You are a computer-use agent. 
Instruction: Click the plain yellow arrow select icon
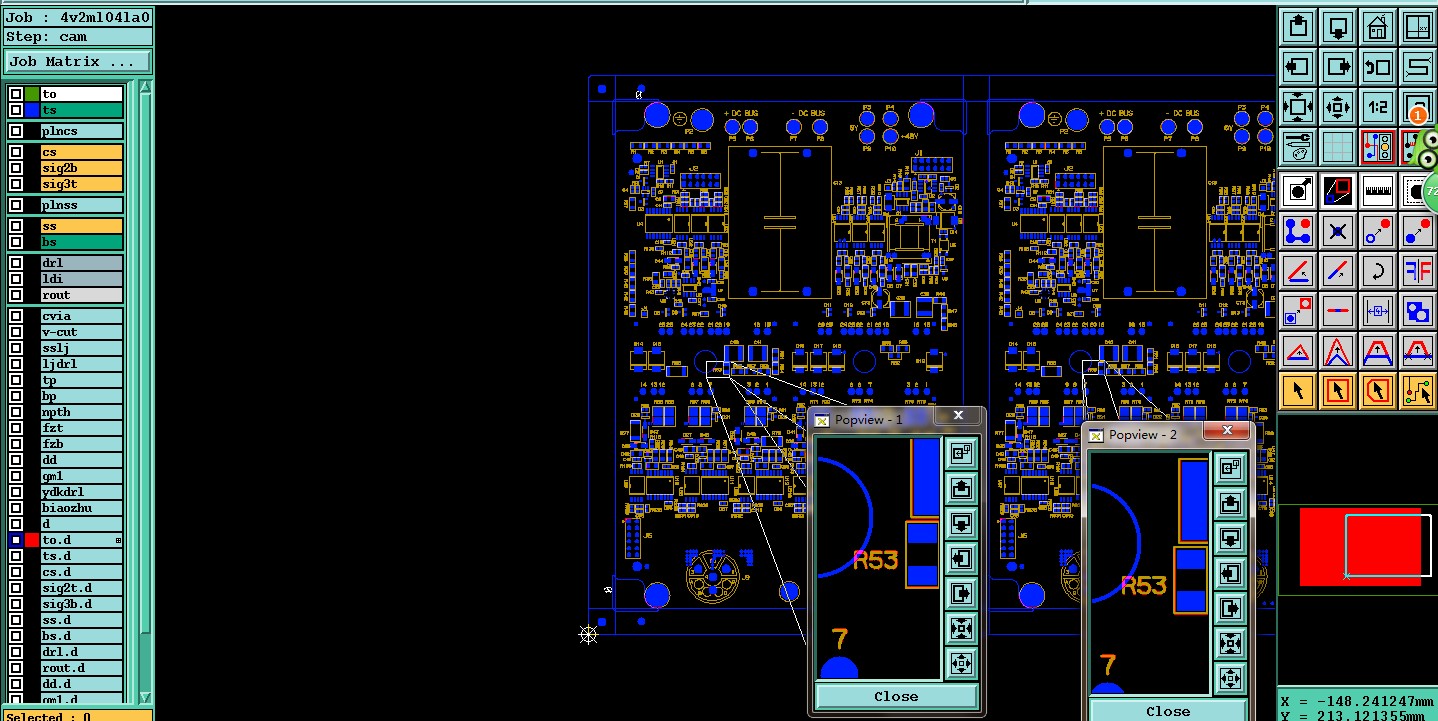pyautogui.click(x=1298, y=391)
